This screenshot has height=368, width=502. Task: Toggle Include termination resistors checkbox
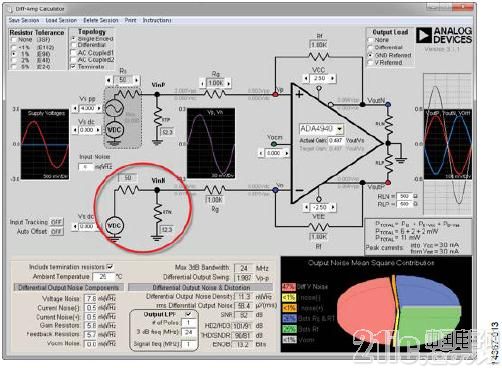pos(110,267)
